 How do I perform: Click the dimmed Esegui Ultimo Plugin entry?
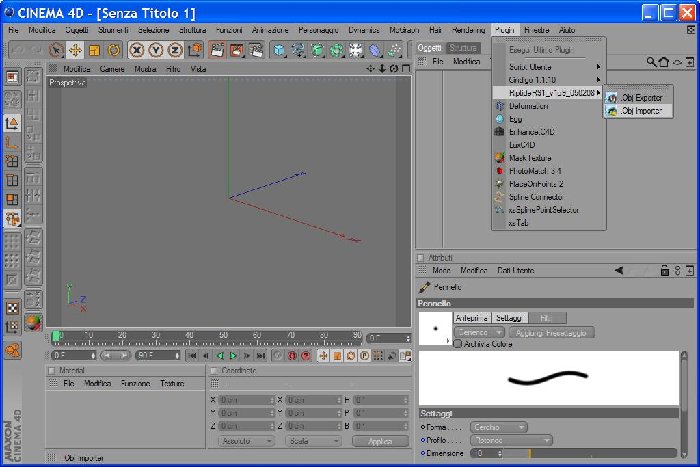click(x=540, y=50)
